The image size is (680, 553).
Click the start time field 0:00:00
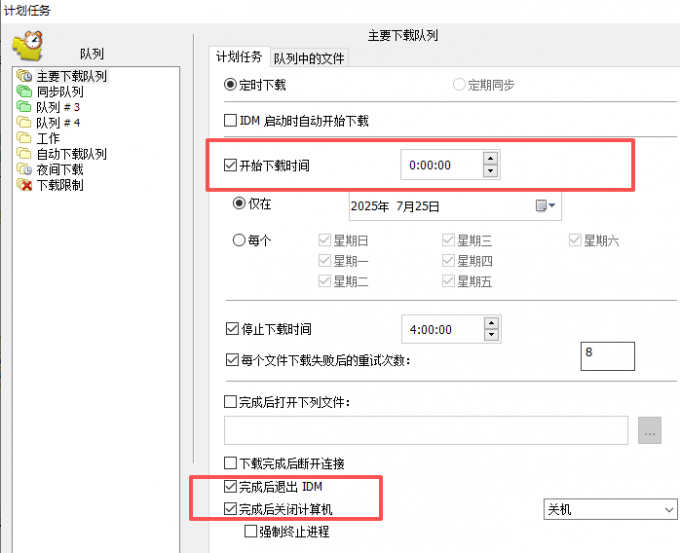(441, 165)
